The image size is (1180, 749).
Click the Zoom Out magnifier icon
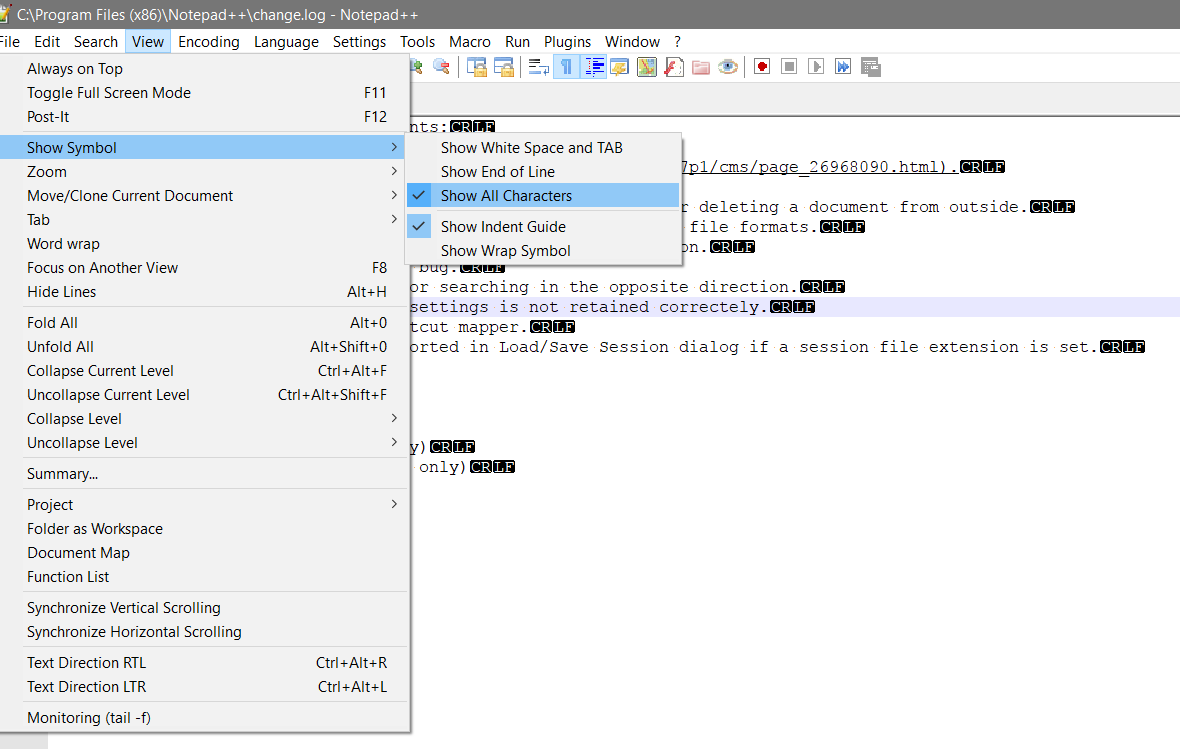pos(440,66)
